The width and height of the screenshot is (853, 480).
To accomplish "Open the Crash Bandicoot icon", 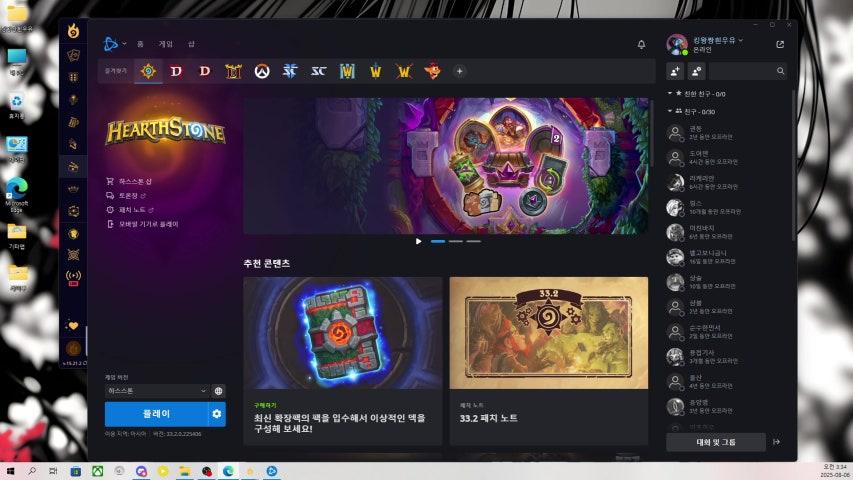I will [x=432, y=71].
